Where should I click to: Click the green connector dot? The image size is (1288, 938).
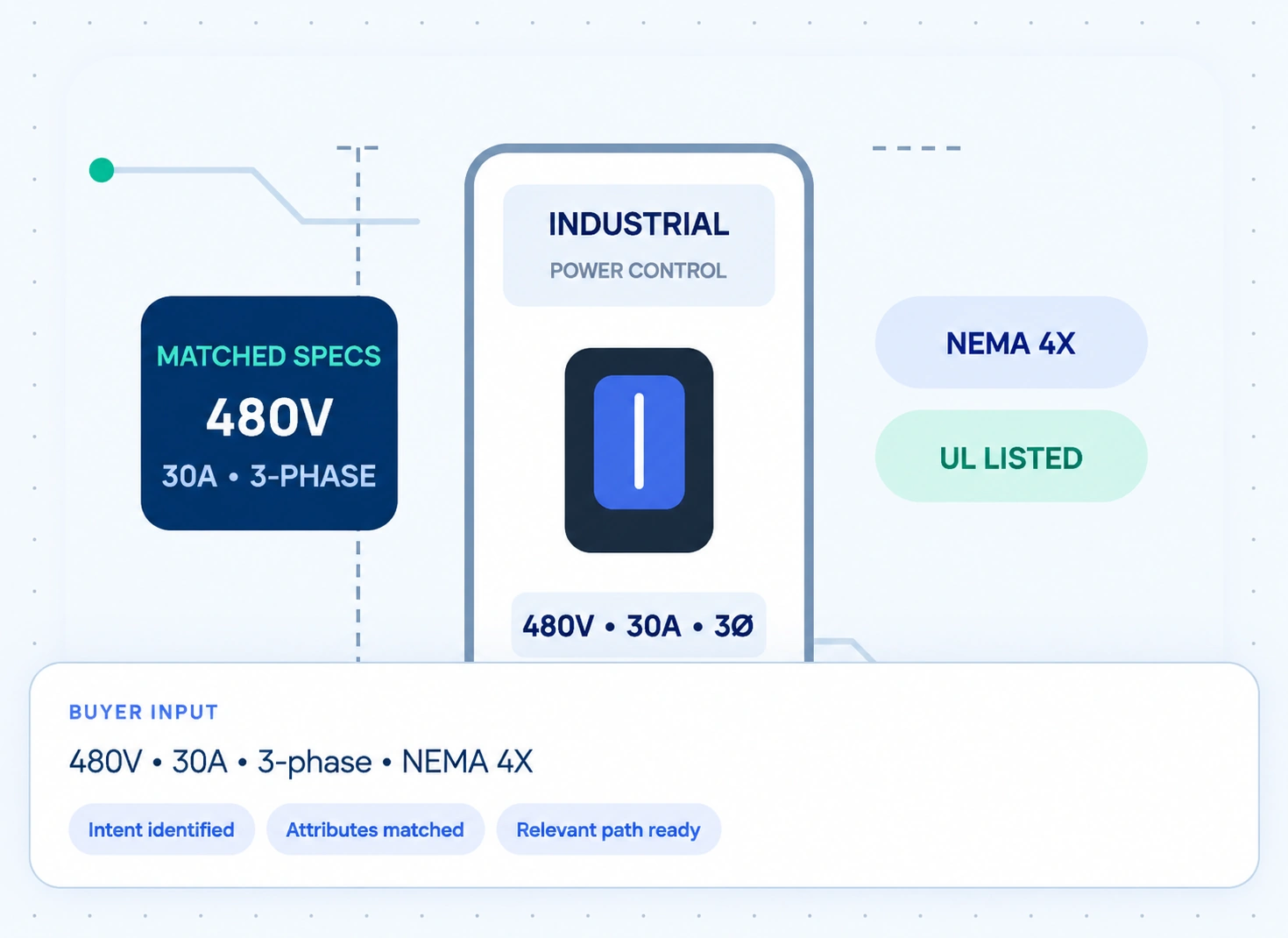pyautogui.click(x=102, y=170)
